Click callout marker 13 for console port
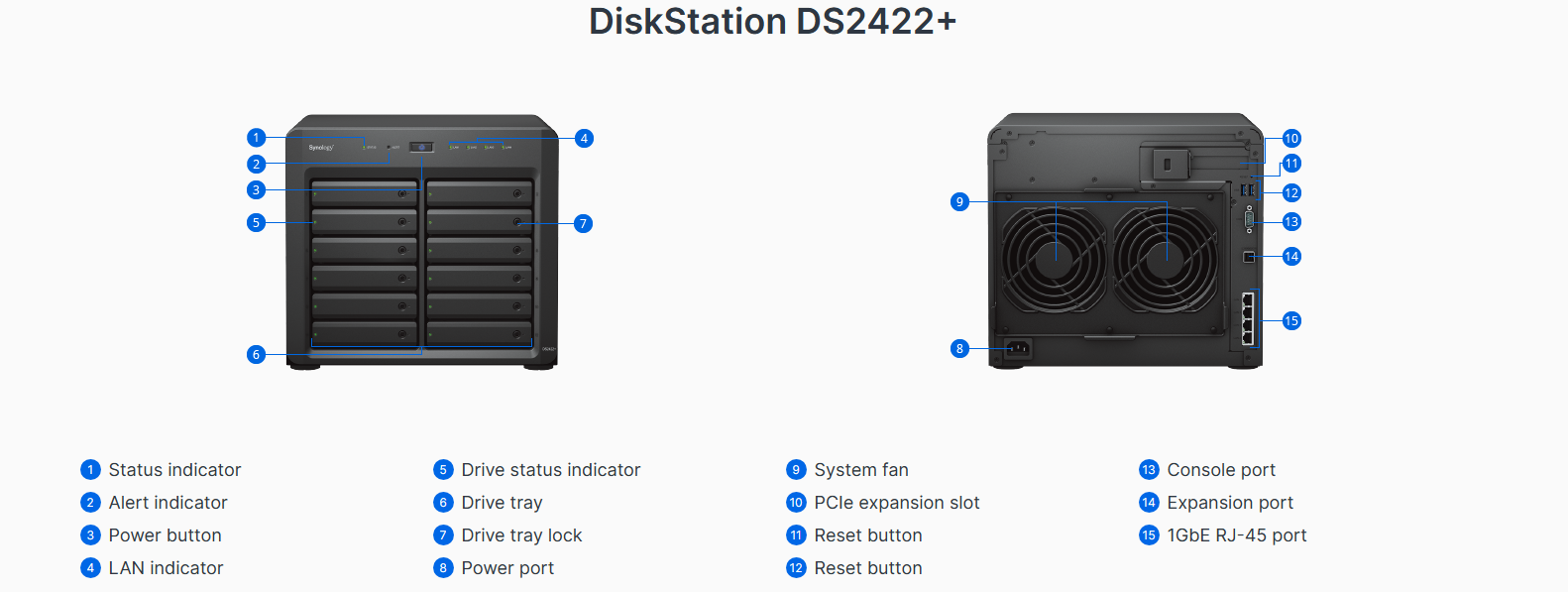This screenshot has width=1568, height=592. coord(1291,222)
